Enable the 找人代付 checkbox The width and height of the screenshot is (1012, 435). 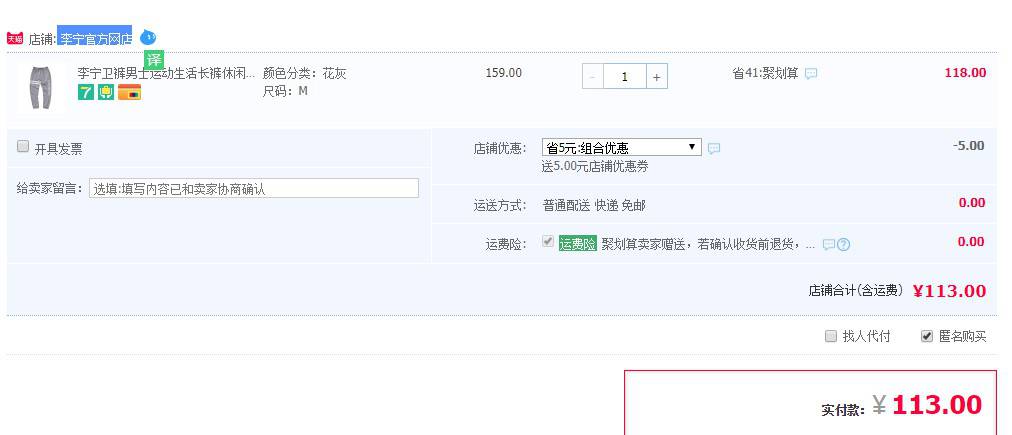(831, 336)
